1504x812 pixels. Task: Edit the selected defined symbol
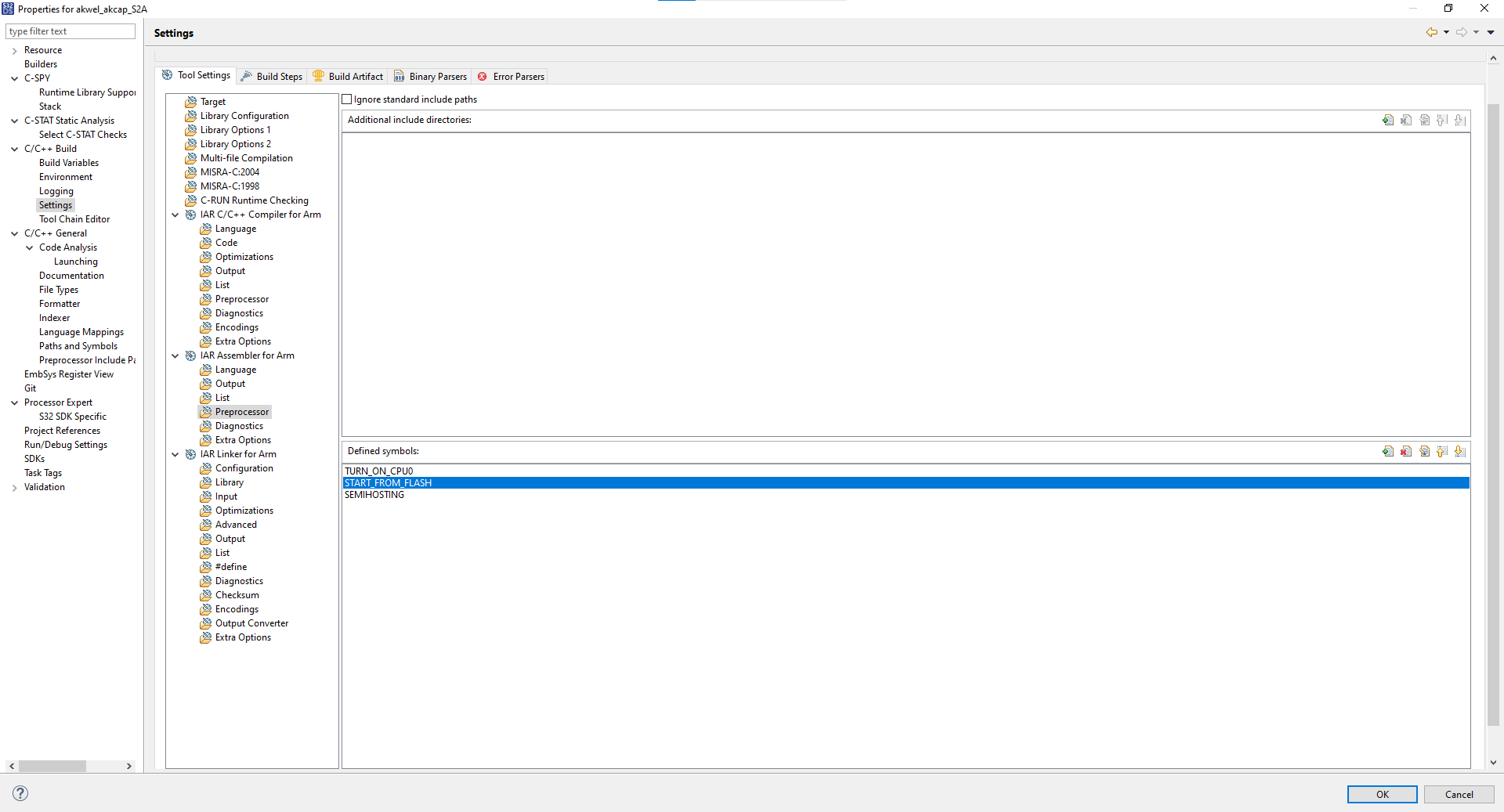[1425, 452]
